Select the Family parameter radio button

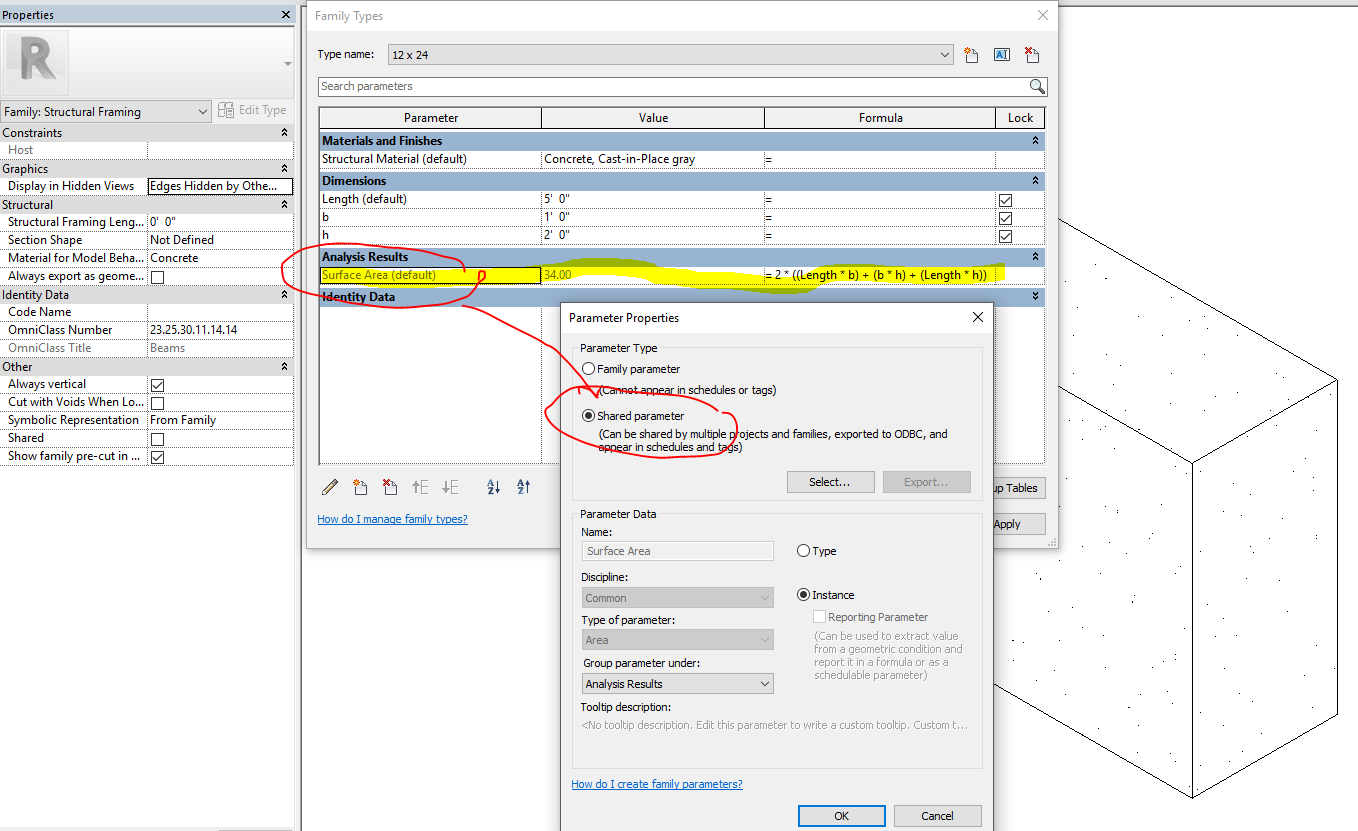(588, 368)
